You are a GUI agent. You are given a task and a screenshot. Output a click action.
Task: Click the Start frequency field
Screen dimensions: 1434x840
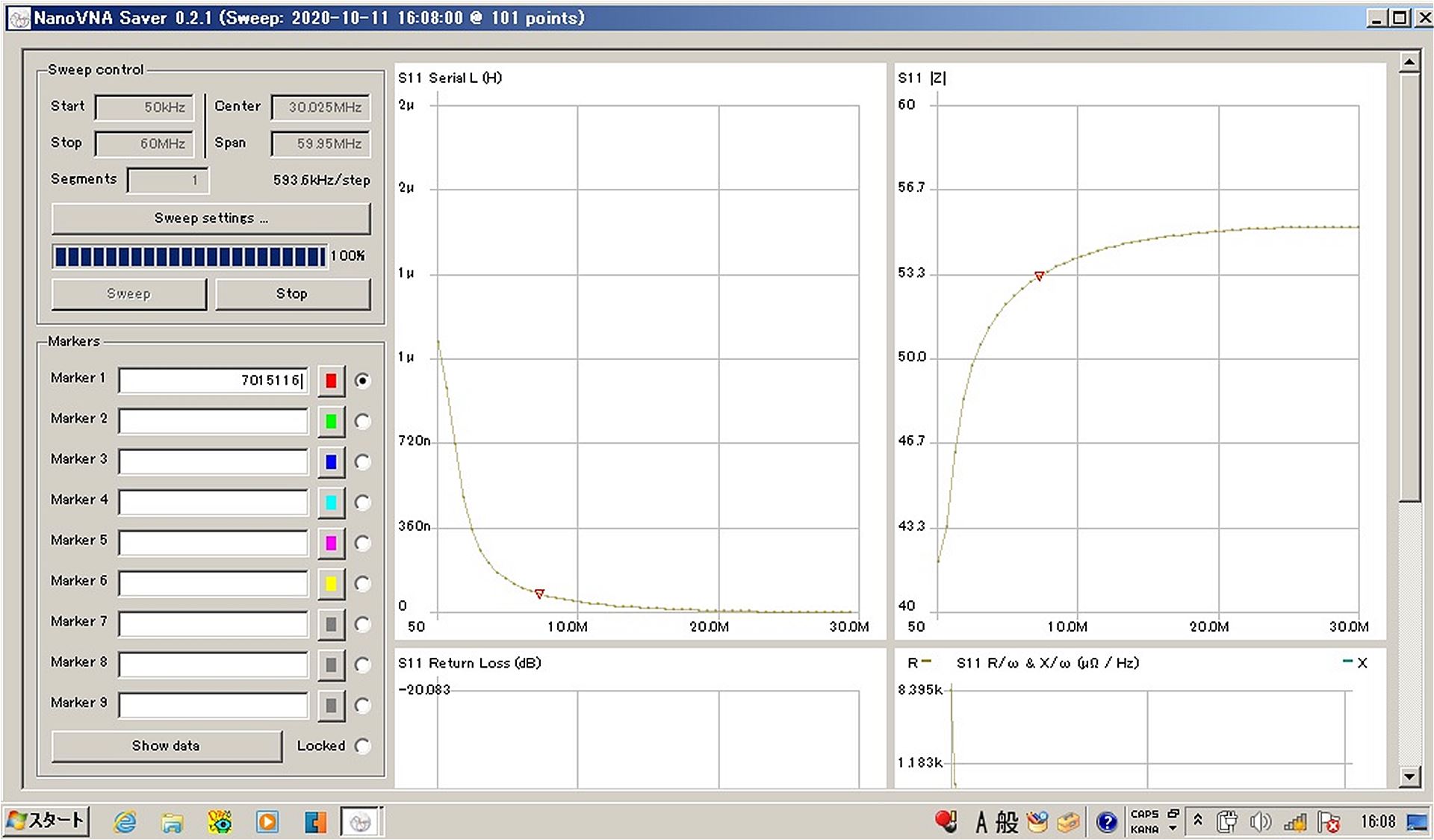145,108
